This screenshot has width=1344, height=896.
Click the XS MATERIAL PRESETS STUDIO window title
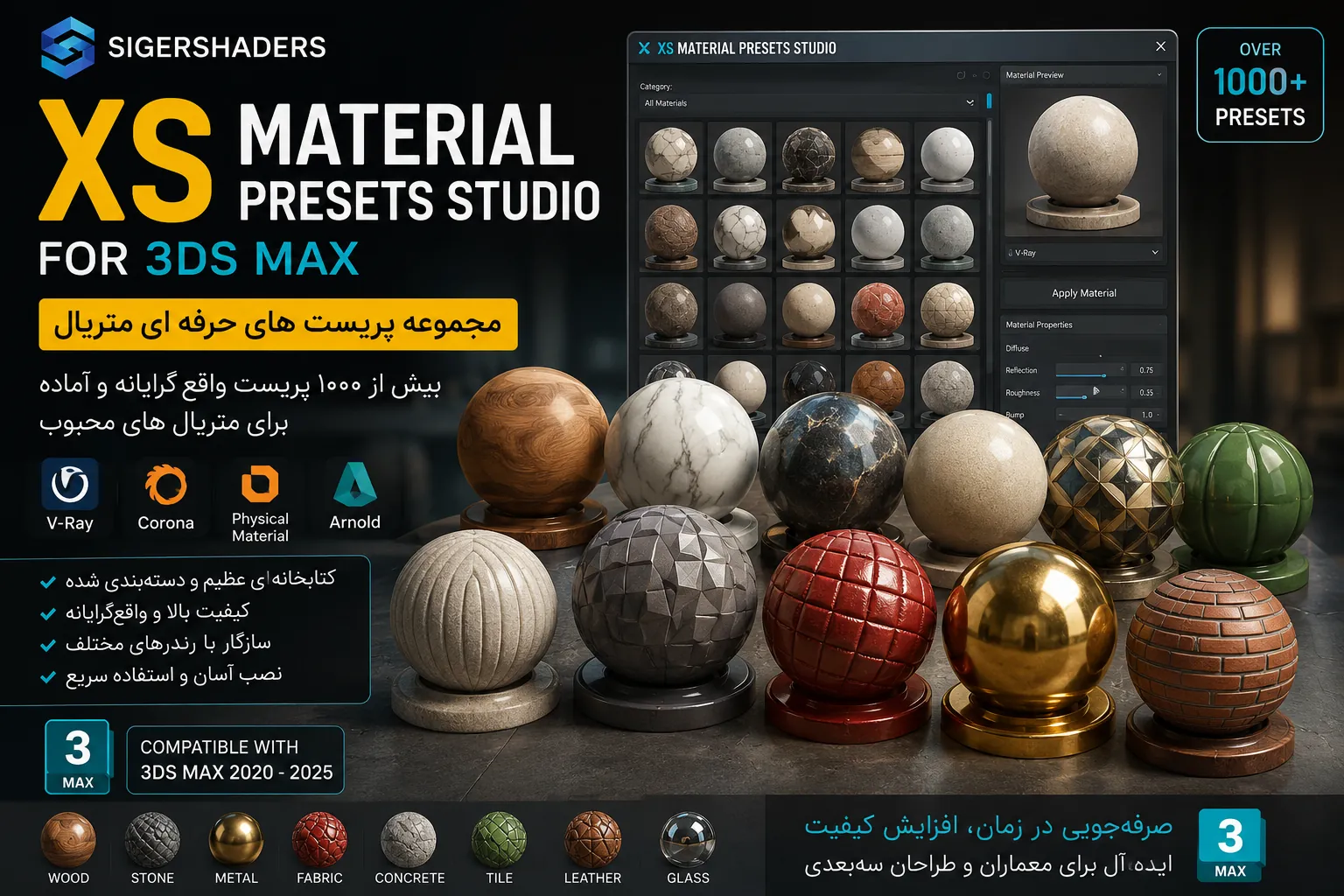746,49
